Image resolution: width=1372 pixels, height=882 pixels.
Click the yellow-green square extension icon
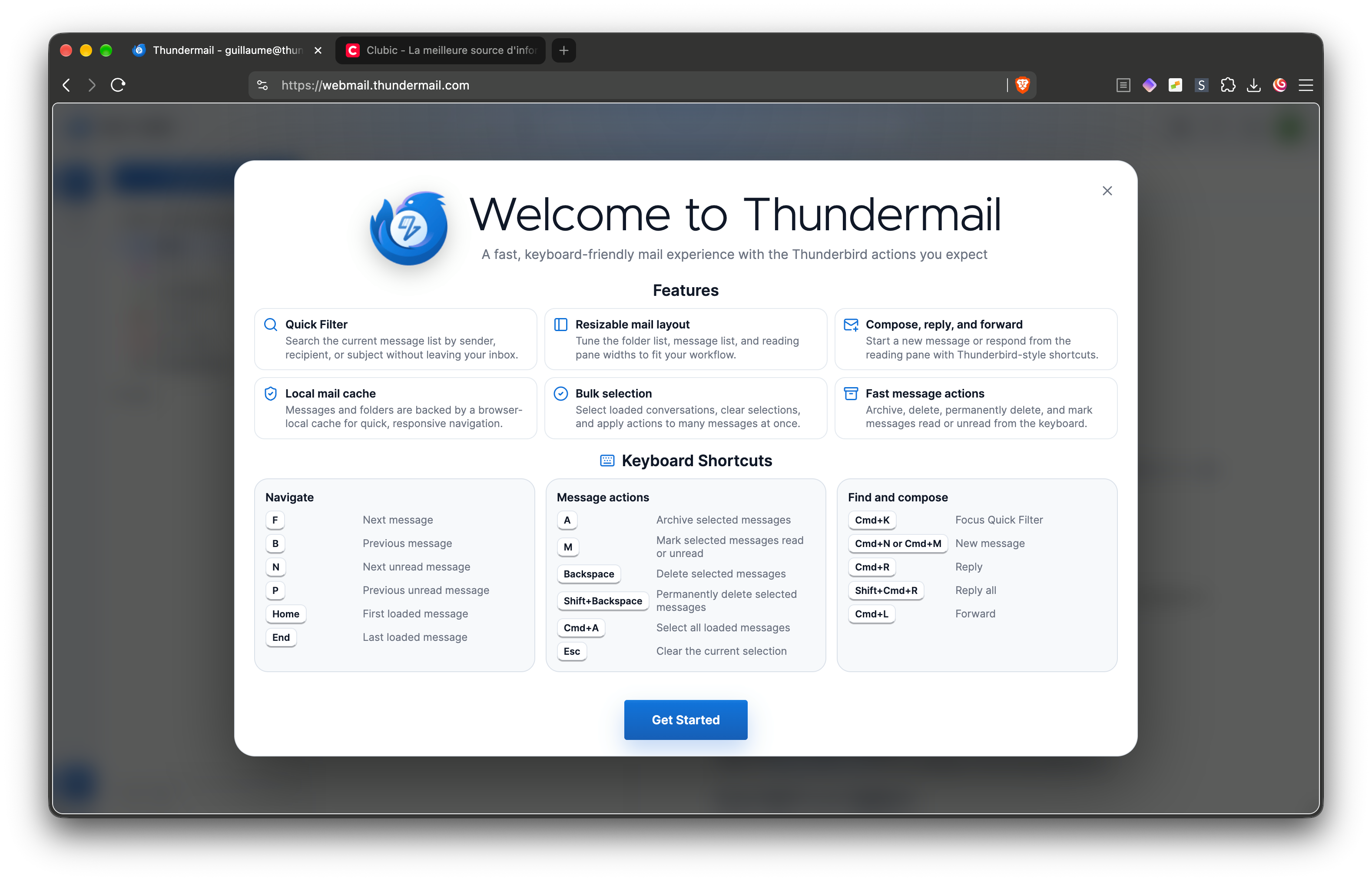(1175, 85)
